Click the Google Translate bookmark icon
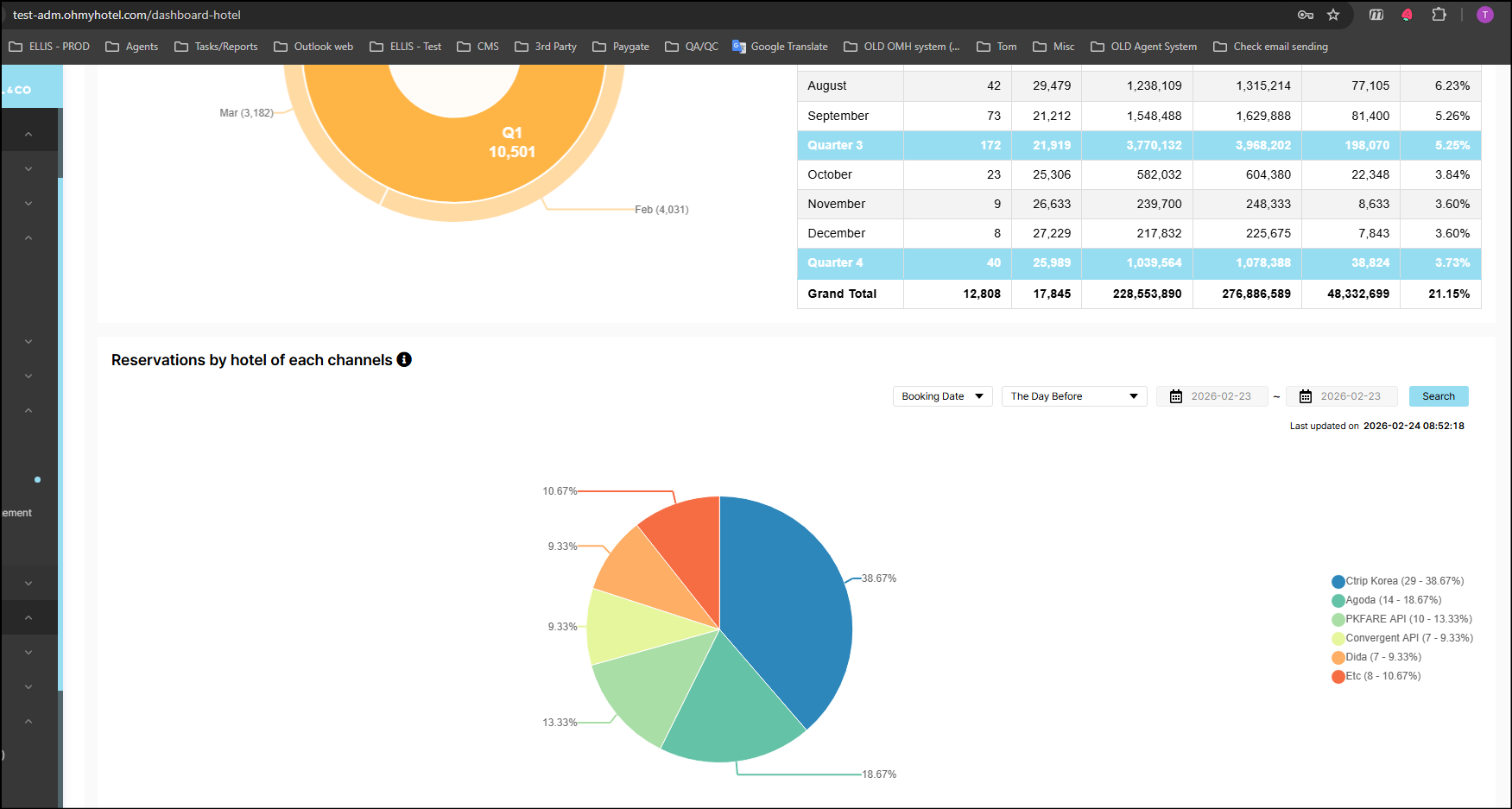 739,47
